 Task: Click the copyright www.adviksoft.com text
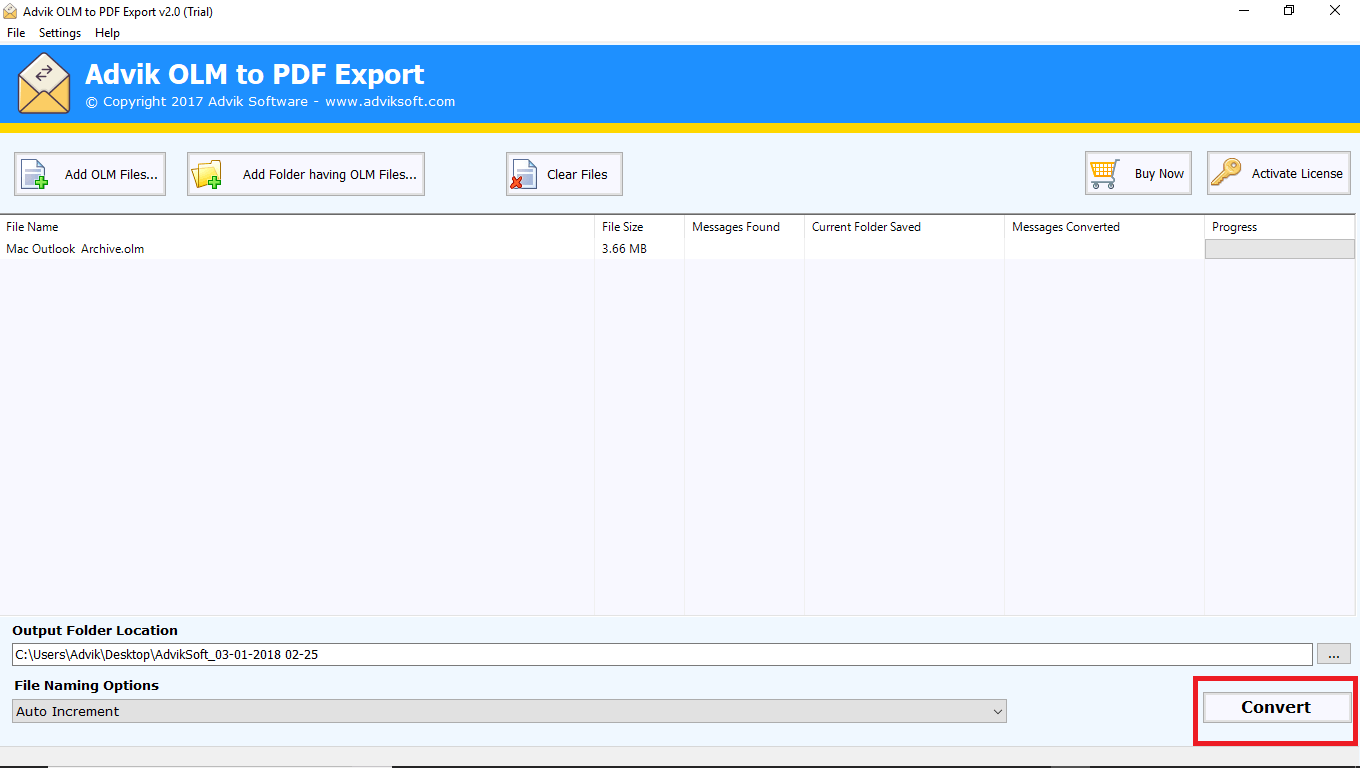270,101
